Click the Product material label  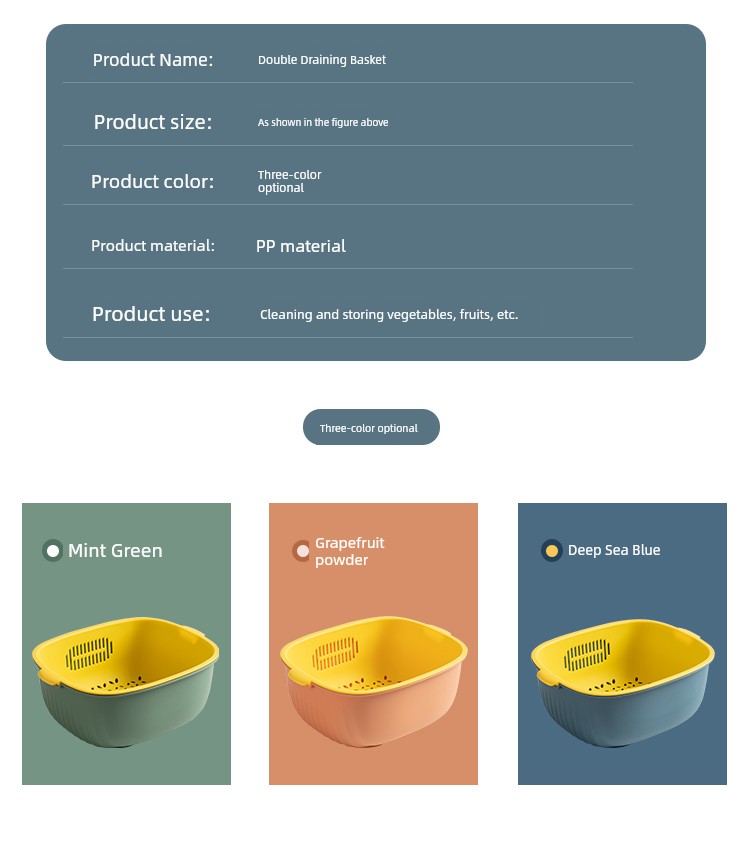point(153,245)
